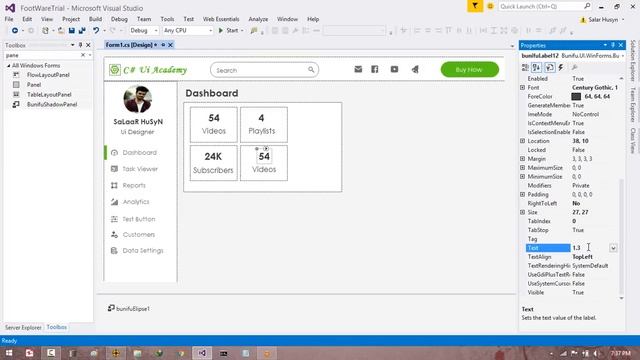Click the ForeColor color swatch

coord(576,97)
